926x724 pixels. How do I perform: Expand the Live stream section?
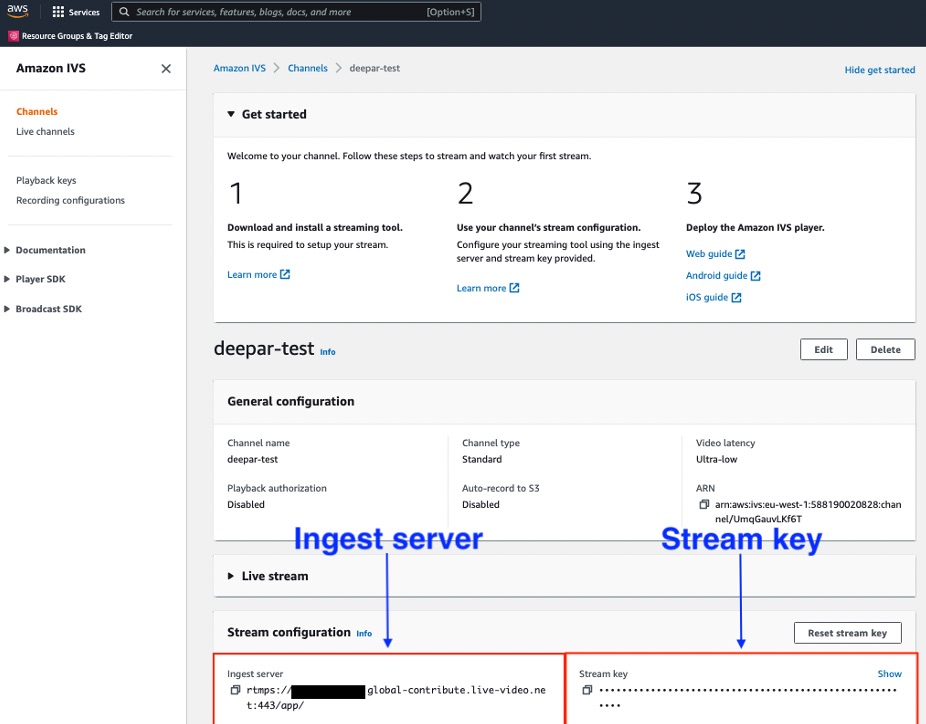click(231, 576)
